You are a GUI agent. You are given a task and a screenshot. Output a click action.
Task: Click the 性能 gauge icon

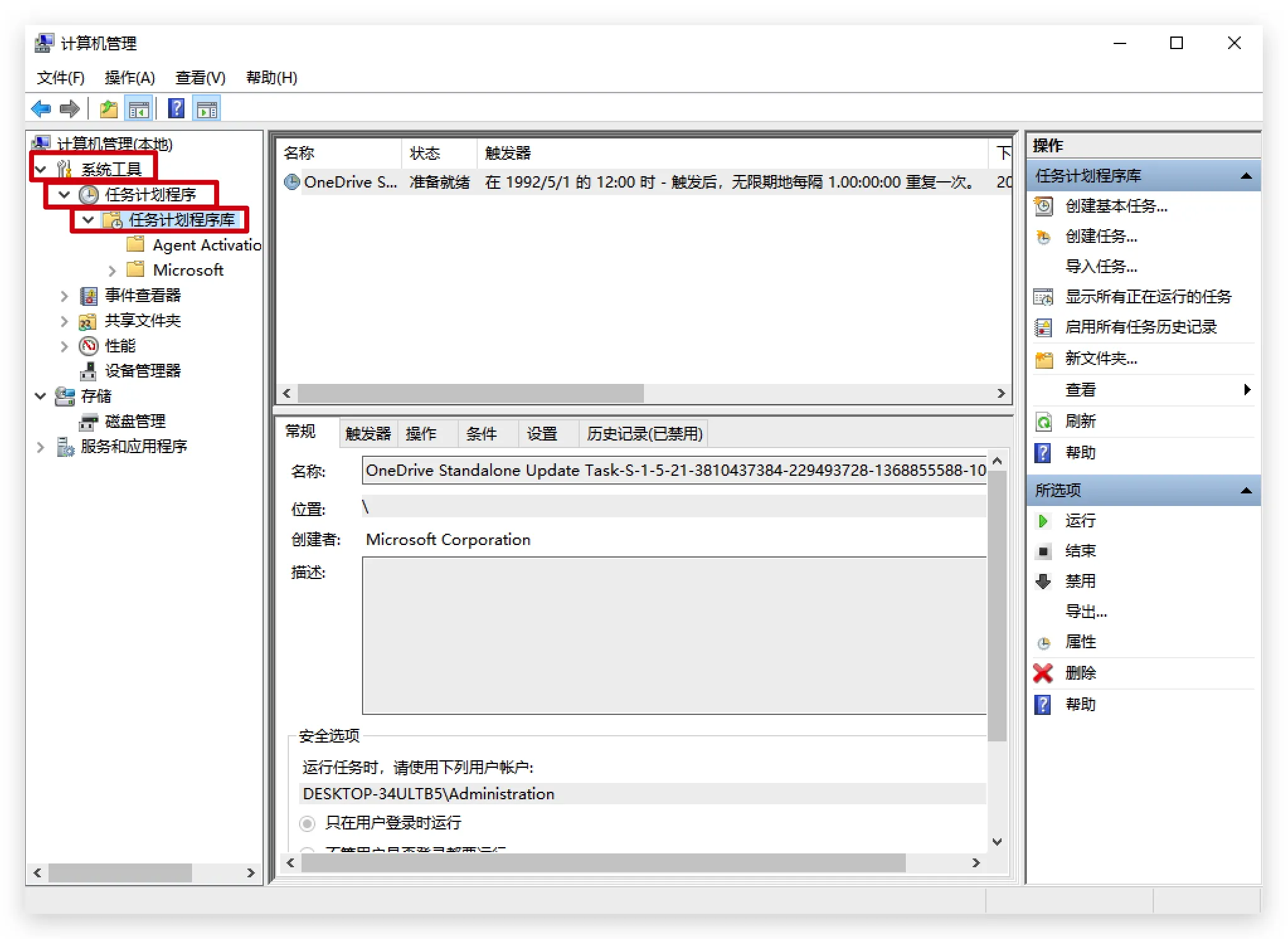click(89, 346)
